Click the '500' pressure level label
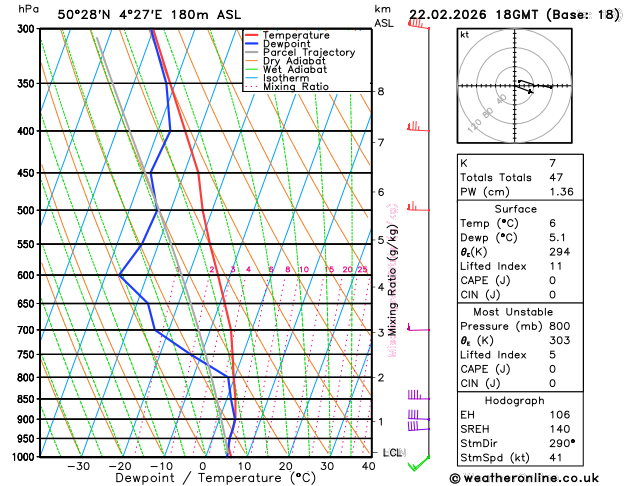This screenshot has width=629, height=486. 28,211
